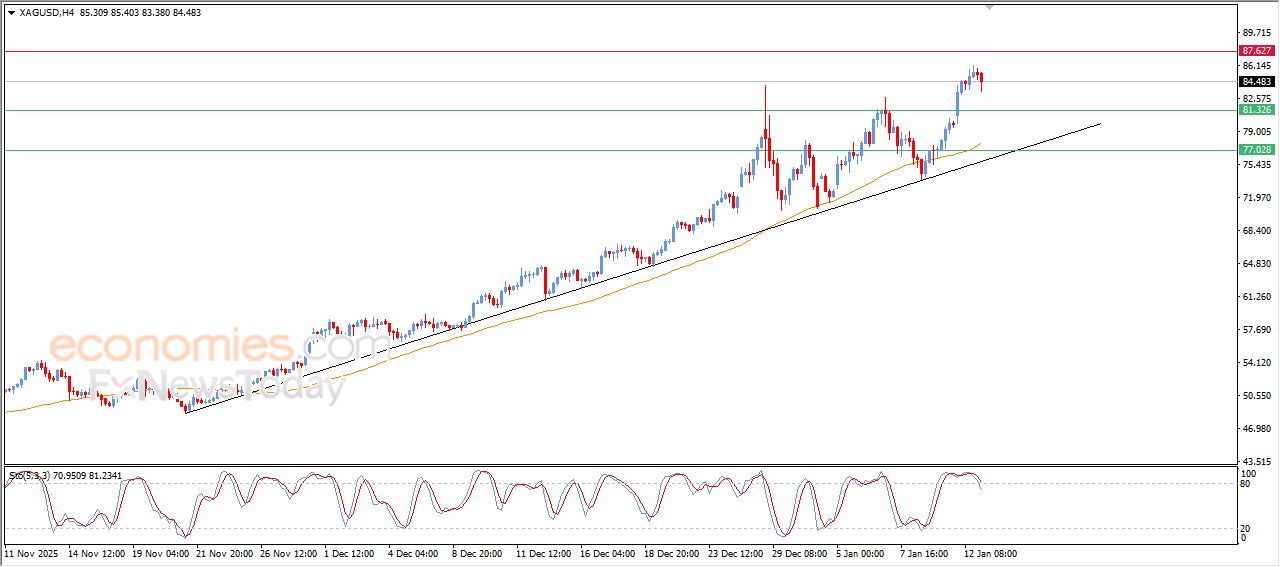The width and height of the screenshot is (1280, 567).
Task: Select the black 84.483 current price label
Action: tap(1255, 82)
